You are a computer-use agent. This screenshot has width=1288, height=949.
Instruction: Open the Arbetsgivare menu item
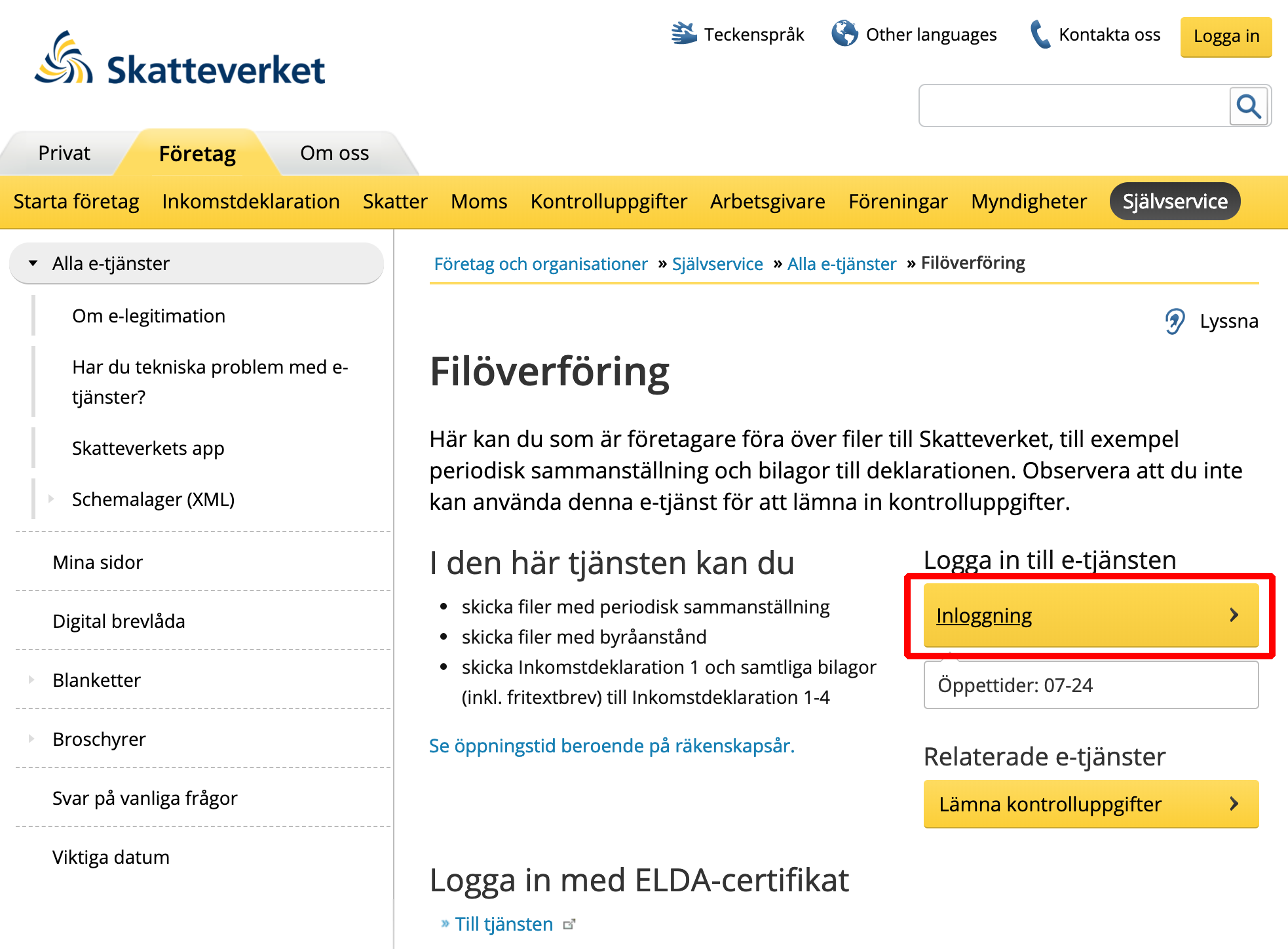[x=768, y=201]
